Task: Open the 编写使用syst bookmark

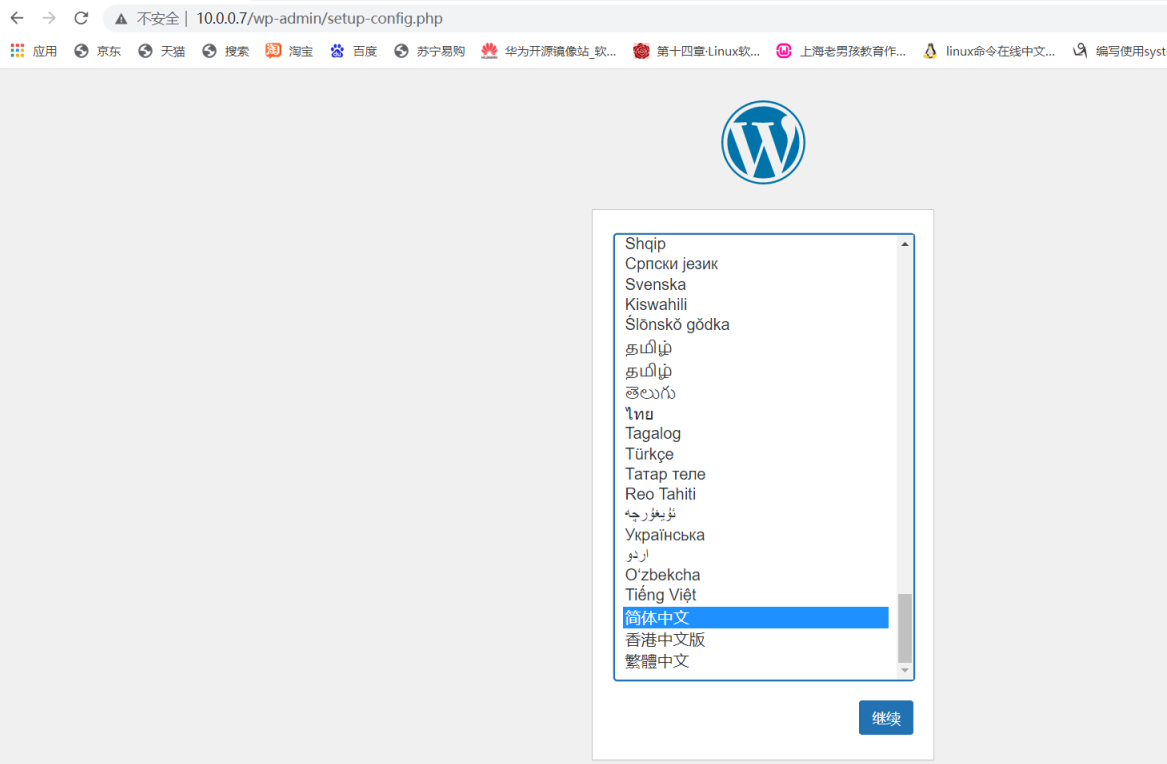Action: (x=1119, y=51)
